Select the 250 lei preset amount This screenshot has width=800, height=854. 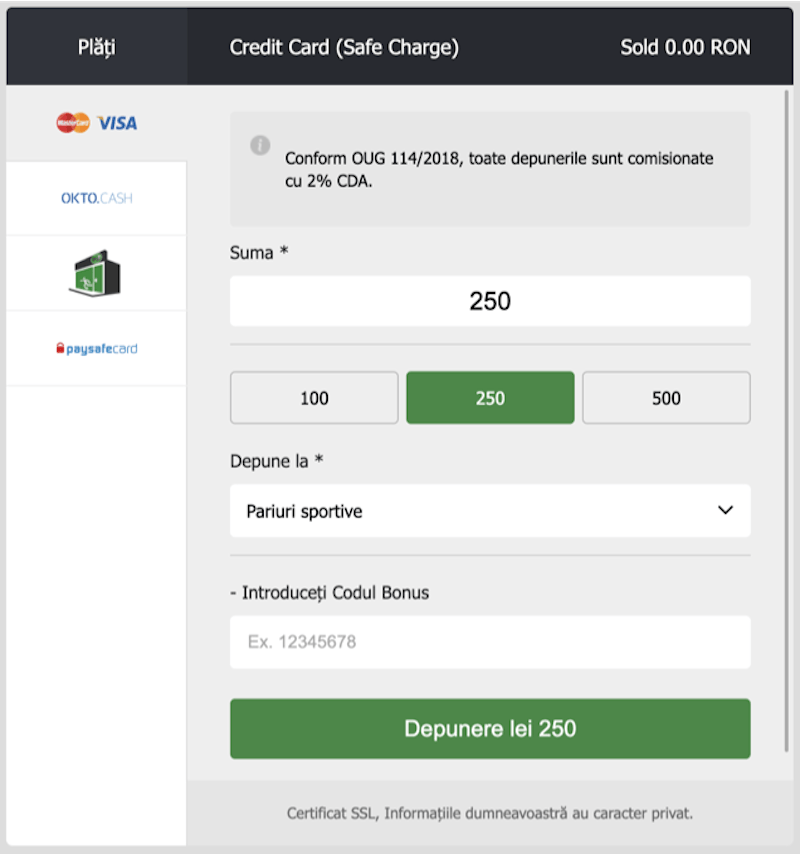pyautogui.click(x=489, y=397)
